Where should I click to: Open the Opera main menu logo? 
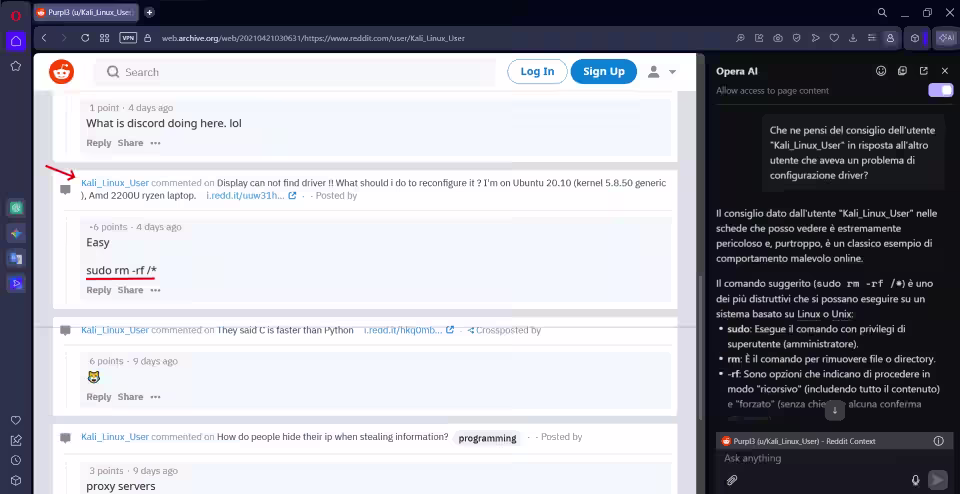16,15
